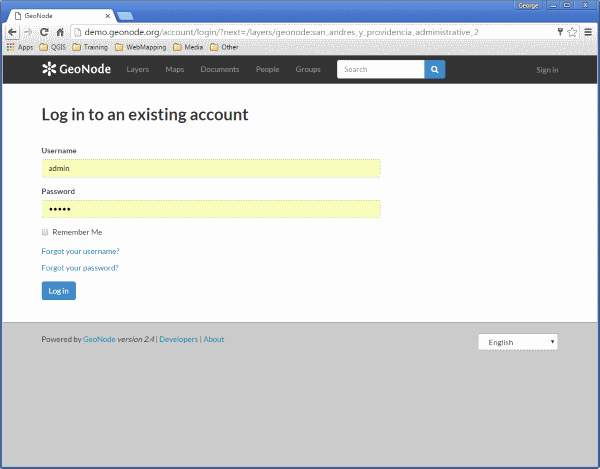Open the Chrome hamburger menu icon
This screenshot has width=600, height=469.
coord(588,32)
